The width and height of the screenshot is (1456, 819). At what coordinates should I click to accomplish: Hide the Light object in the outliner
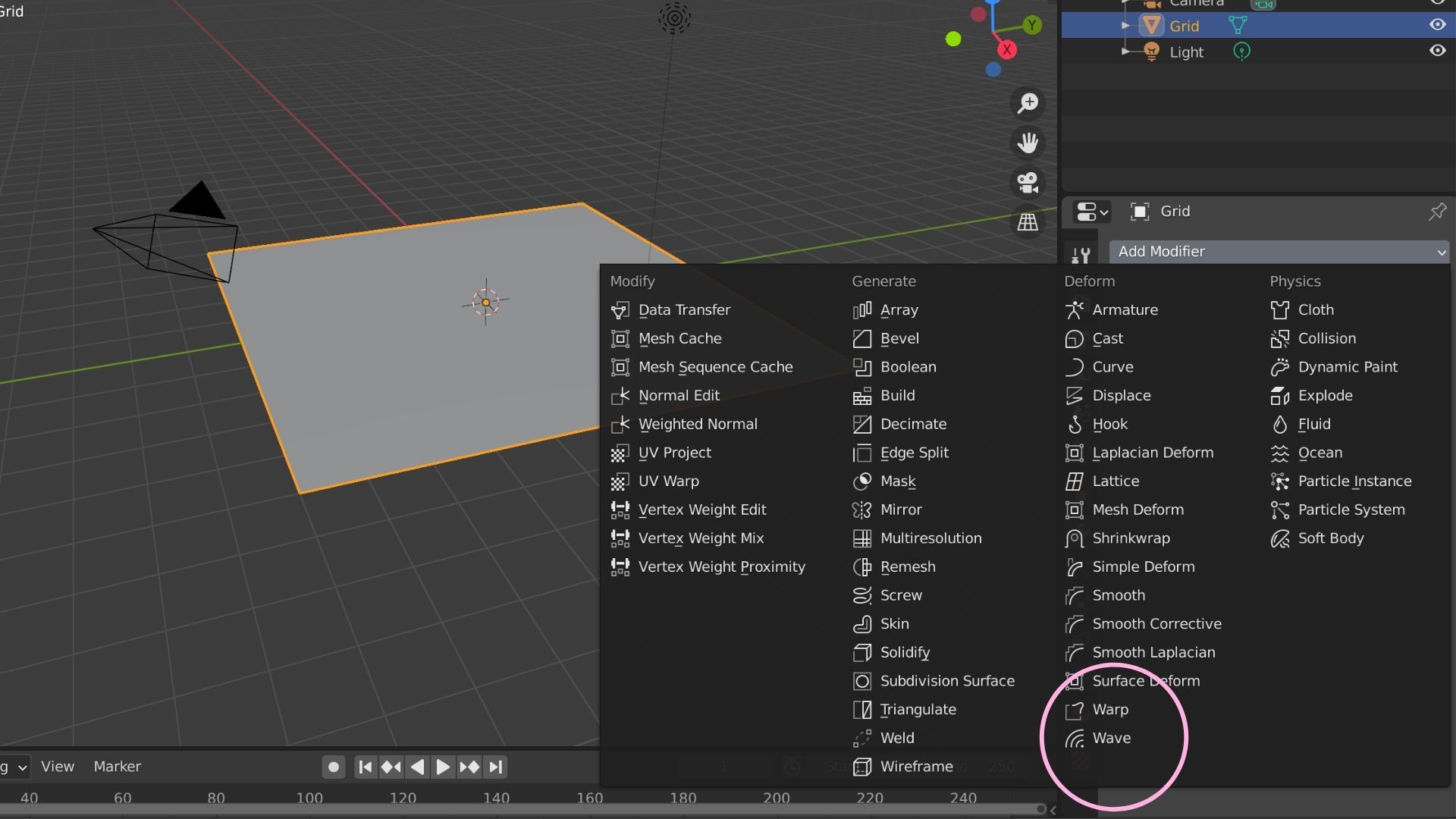pos(1438,51)
